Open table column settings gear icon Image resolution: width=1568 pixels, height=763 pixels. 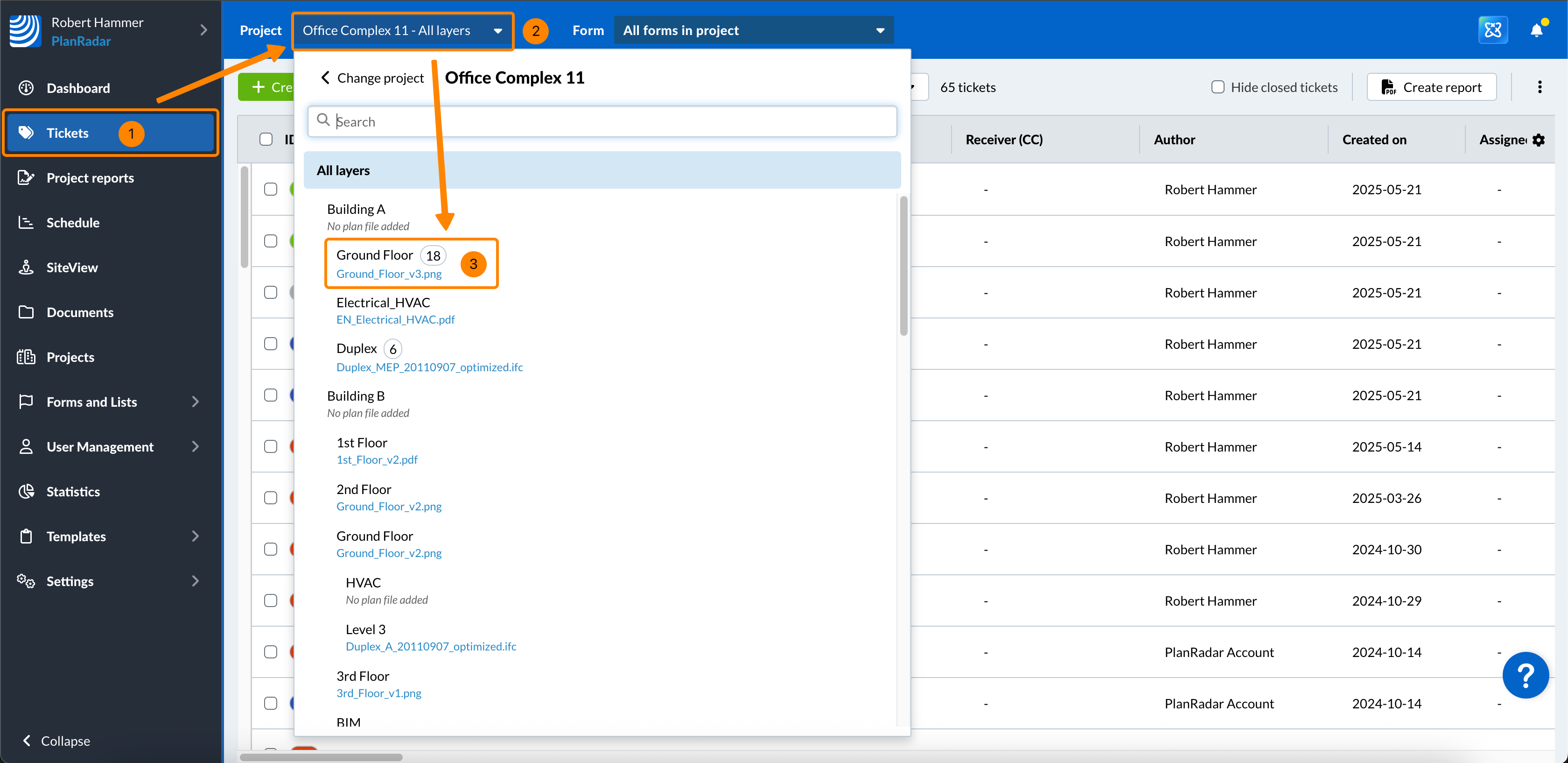pyautogui.click(x=1539, y=140)
